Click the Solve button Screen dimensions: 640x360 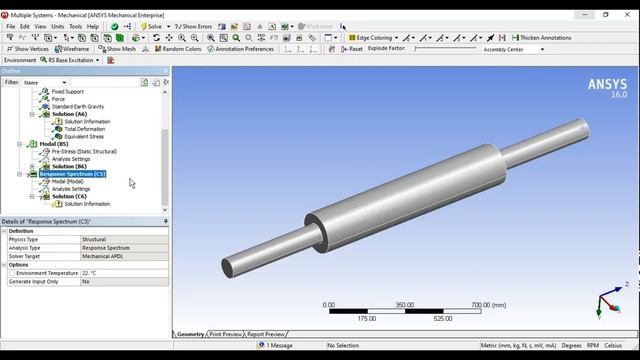(x=151, y=27)
